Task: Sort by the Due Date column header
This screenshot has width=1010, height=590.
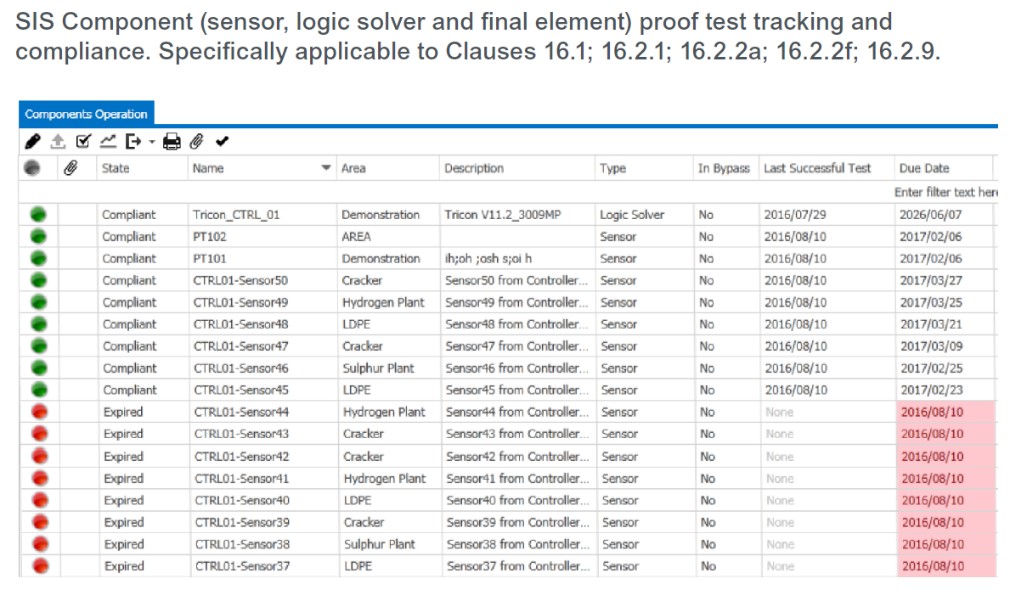Action: [x=924, y=168]
